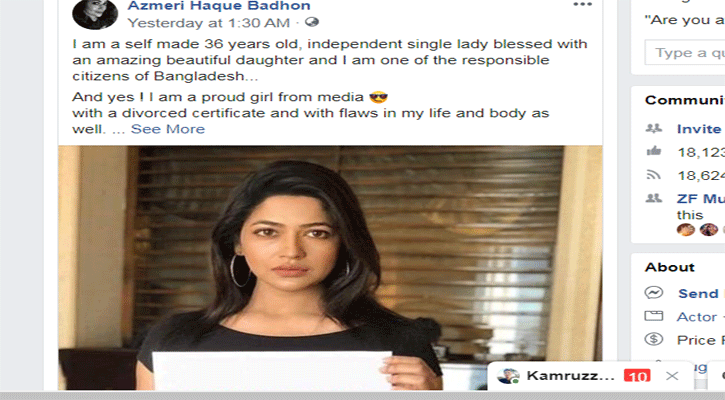Click the Actor category page icon
Screen dimensions: 725x400
654,316
